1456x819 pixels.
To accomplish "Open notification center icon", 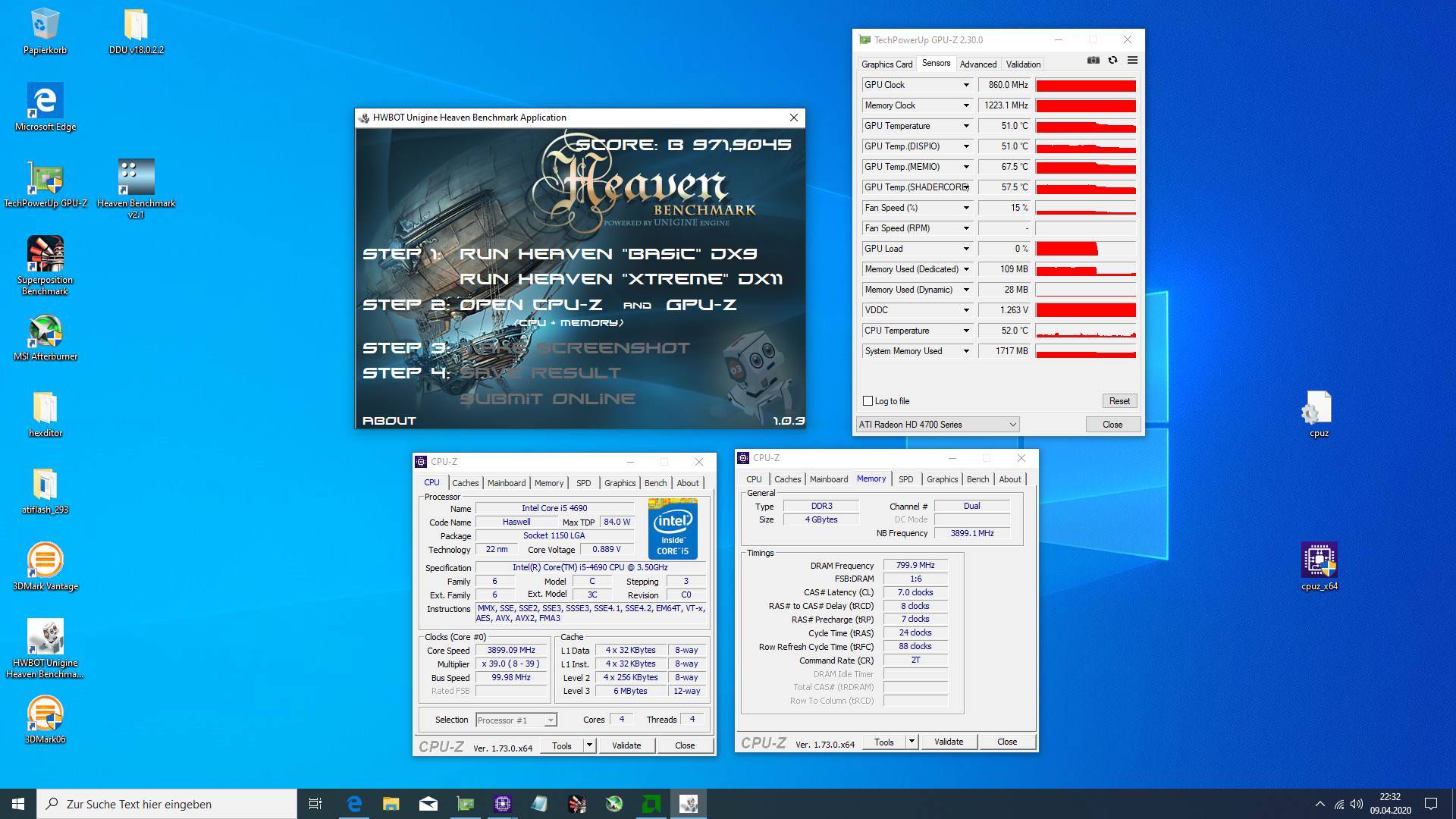I will point(1431,804).
